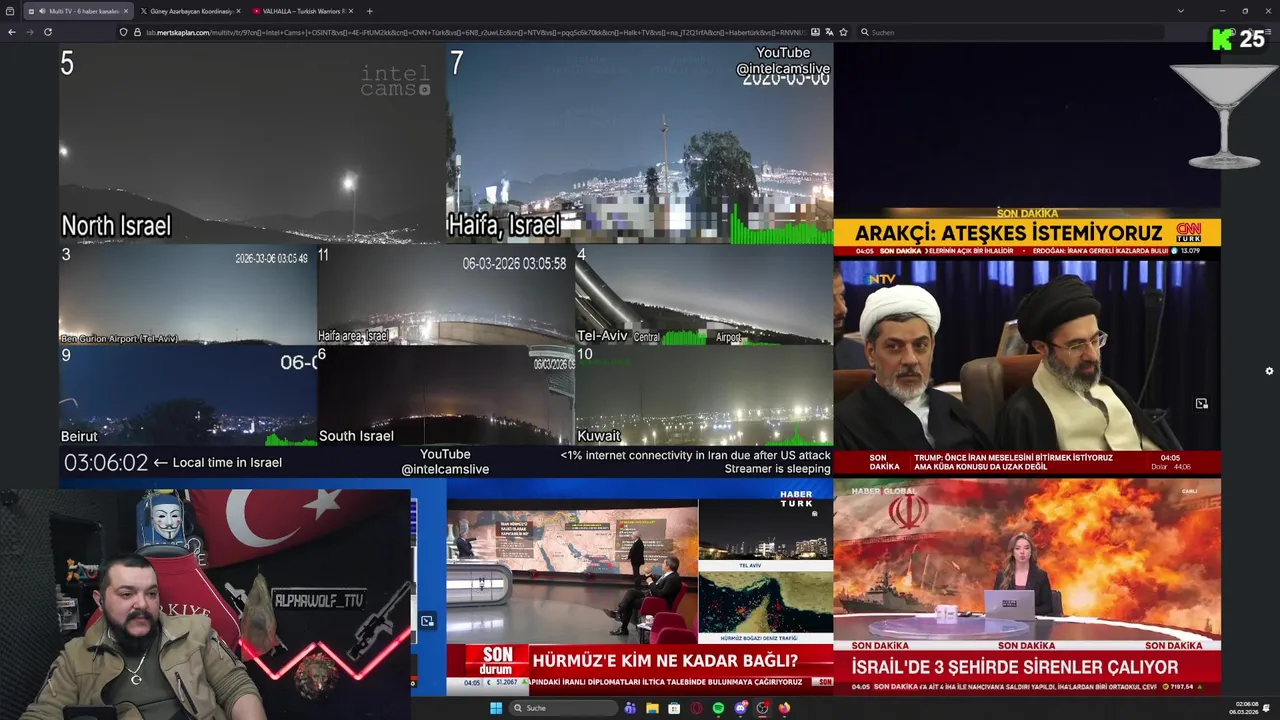
Task: Select the North Israel camera feed
Action: (252, 144)
